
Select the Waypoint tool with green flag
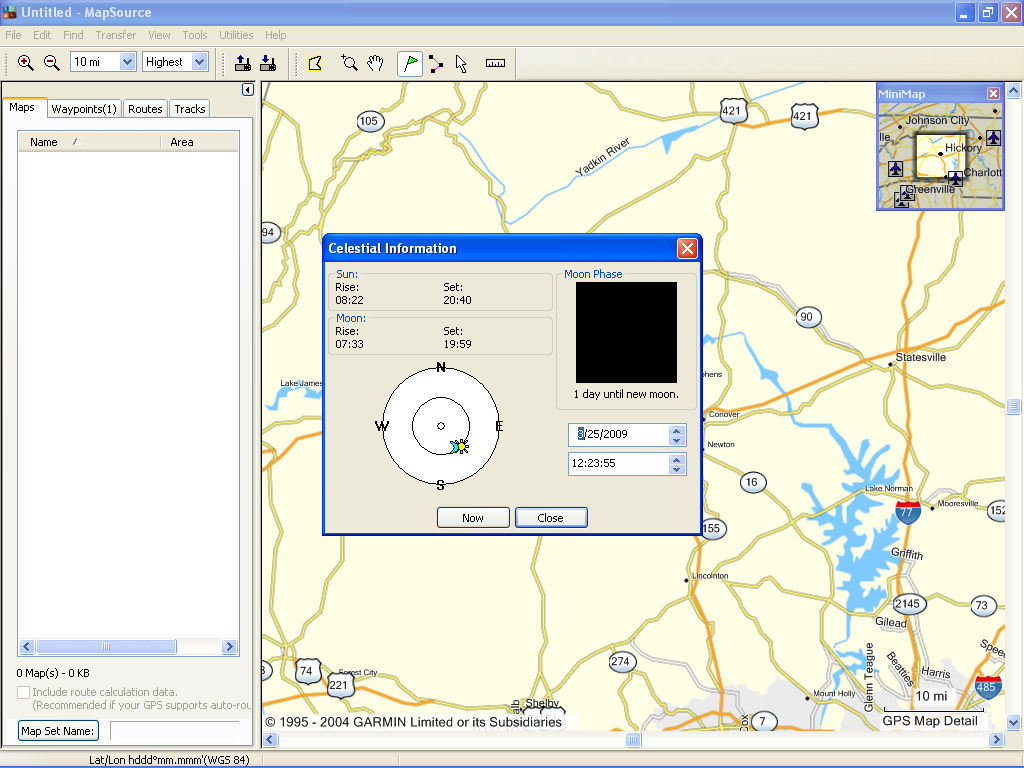[410, 63]
